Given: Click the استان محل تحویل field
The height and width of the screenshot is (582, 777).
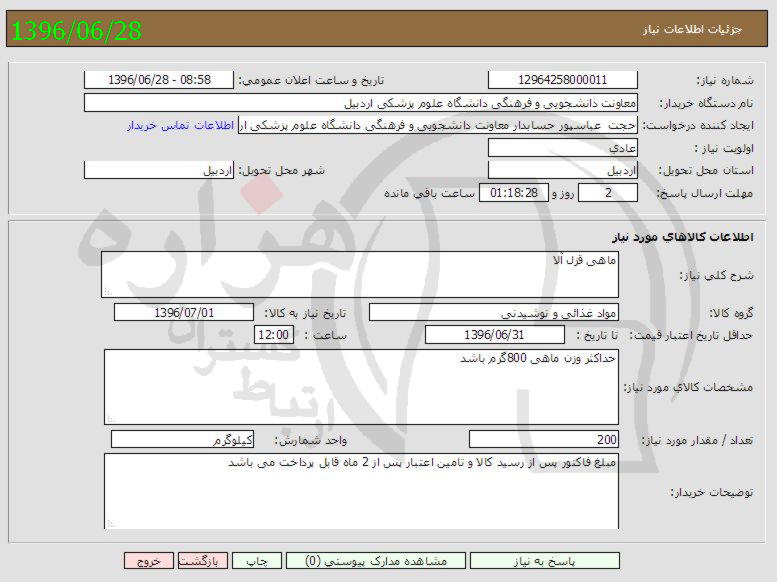Looking at the screenshot, I should click(562, 170).
